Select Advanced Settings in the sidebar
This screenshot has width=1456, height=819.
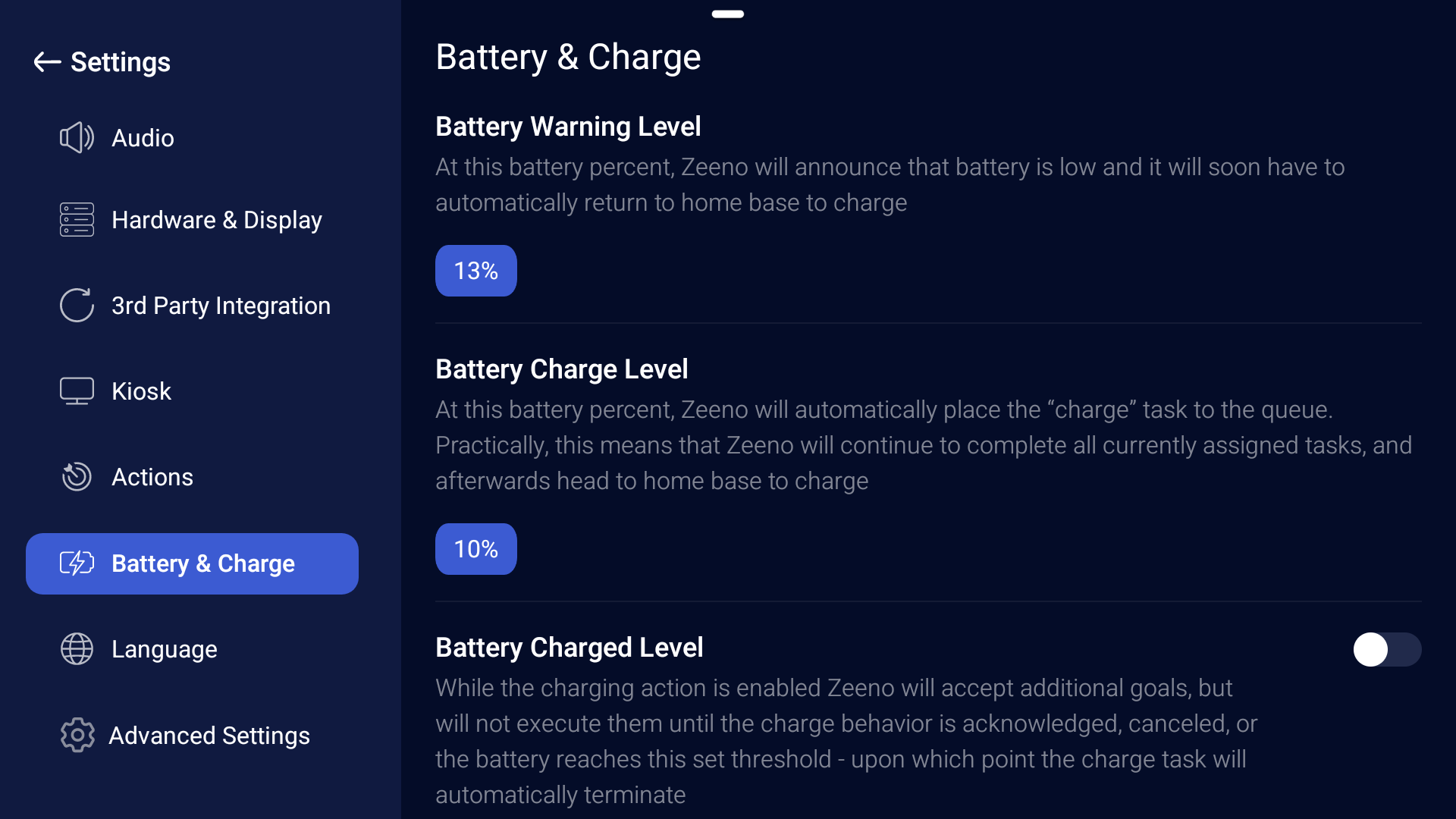coord(209,736)
